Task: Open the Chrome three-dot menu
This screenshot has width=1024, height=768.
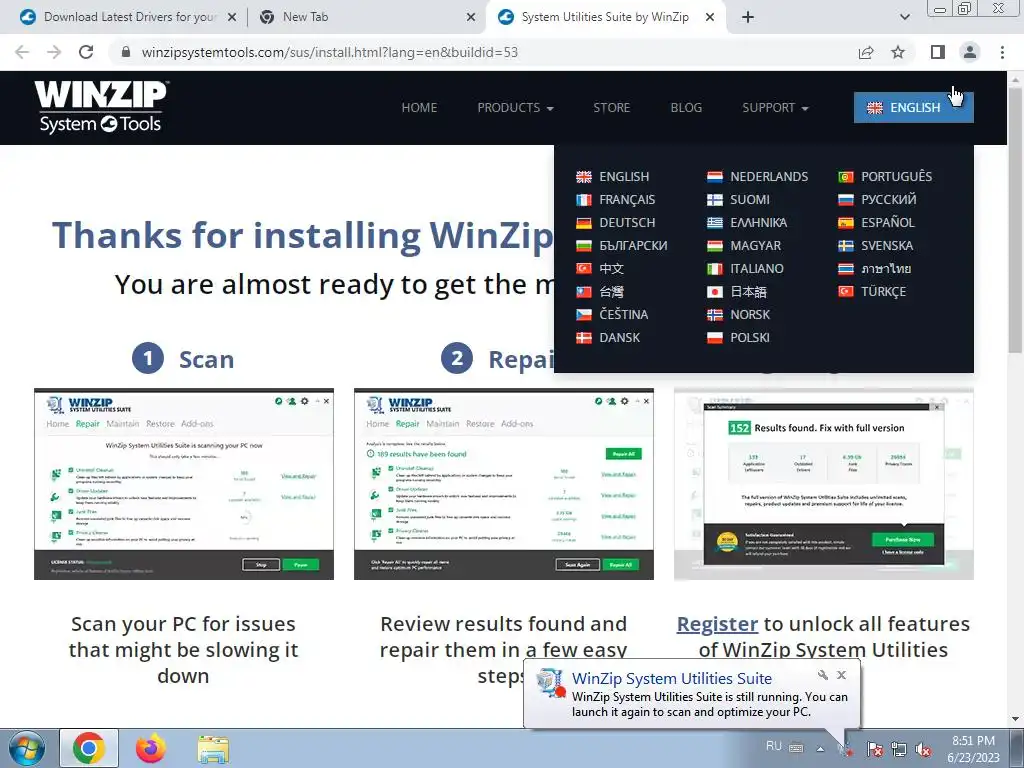Action: tap(1002, 52)
